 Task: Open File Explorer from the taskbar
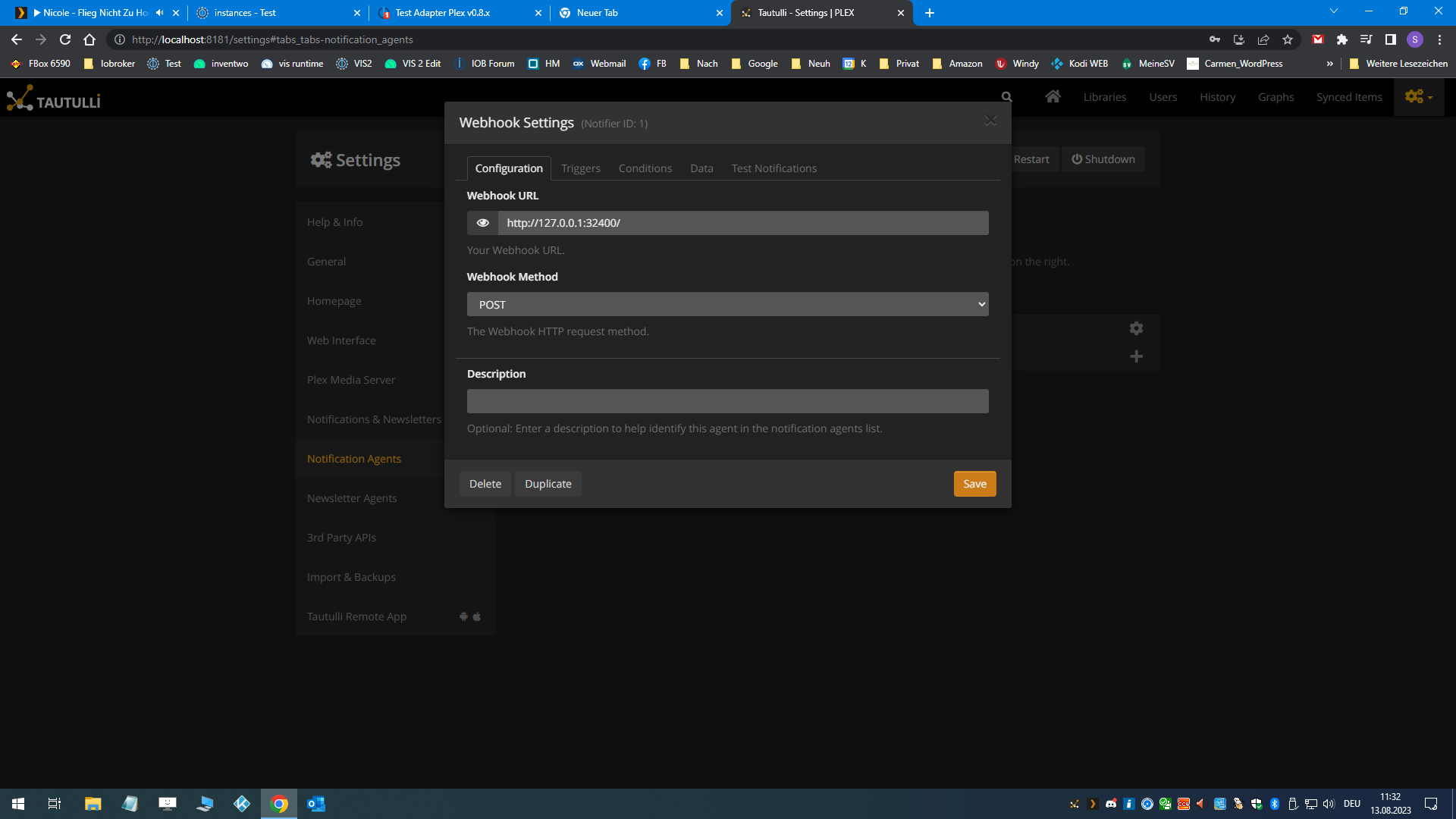(93, 804)
